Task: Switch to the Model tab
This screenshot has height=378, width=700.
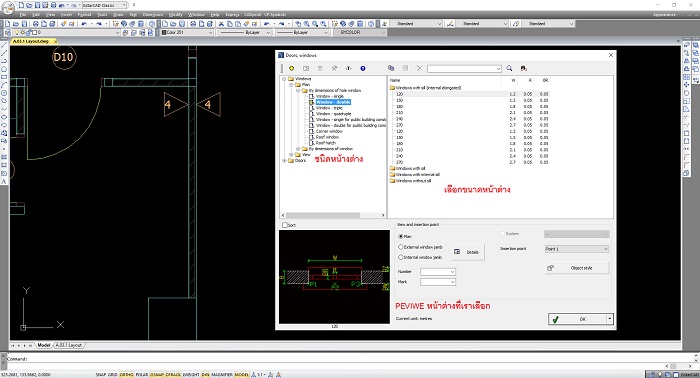Action: tap(44, 345)
